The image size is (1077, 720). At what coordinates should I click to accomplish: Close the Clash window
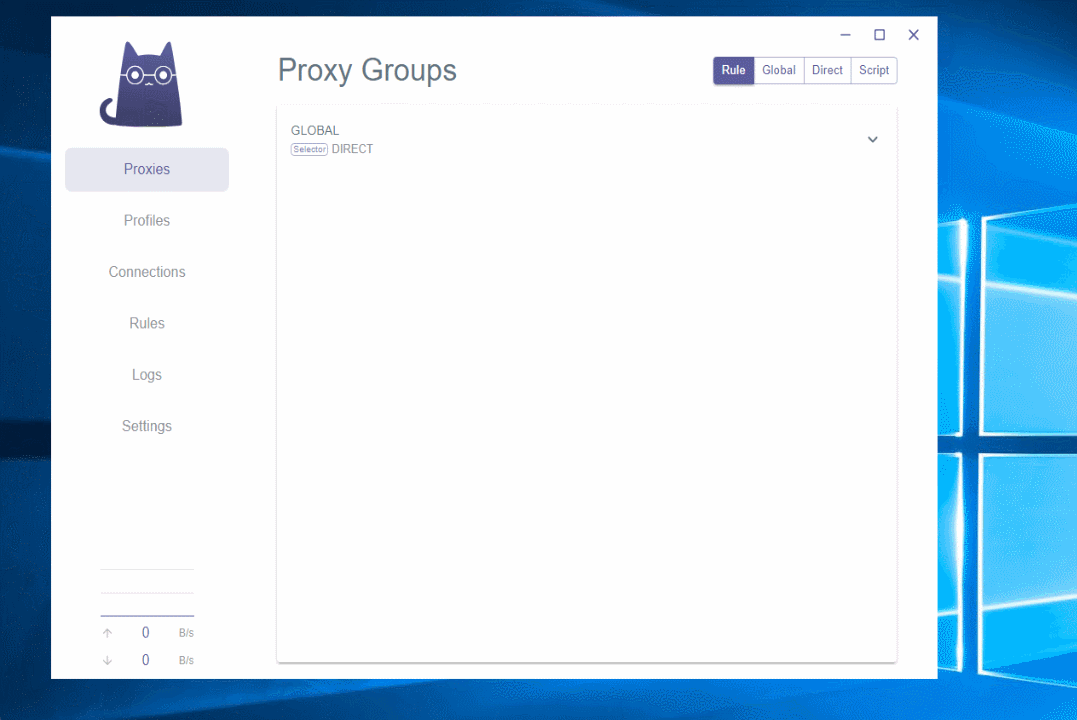pyautogui.click(x=913, y=35)
